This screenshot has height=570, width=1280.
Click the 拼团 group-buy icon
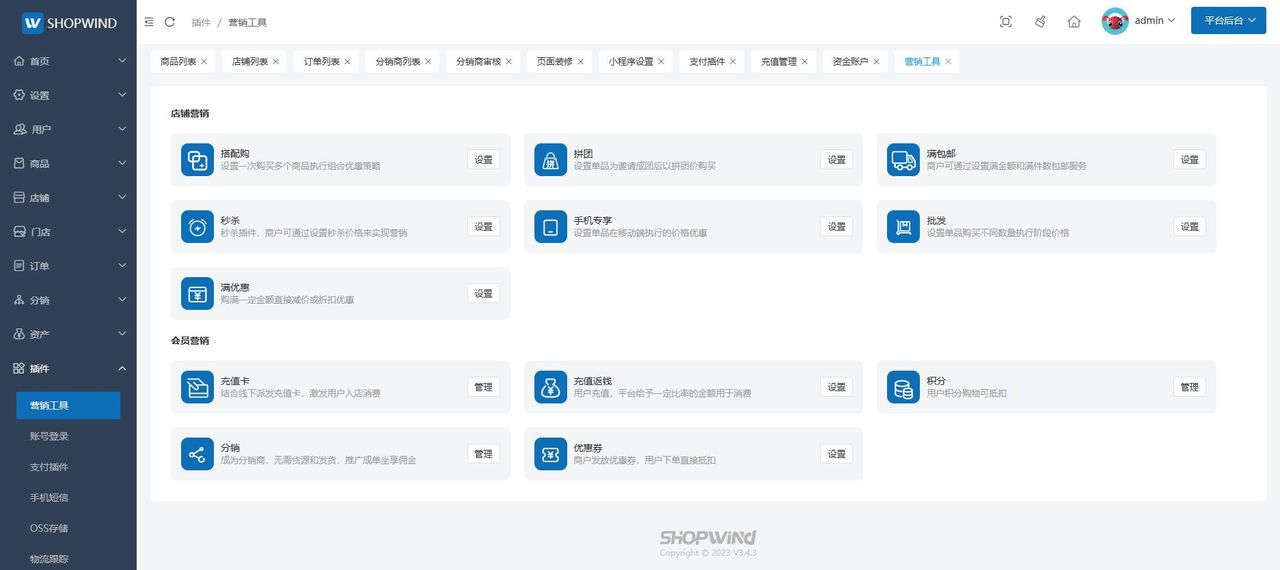[551, 160]
